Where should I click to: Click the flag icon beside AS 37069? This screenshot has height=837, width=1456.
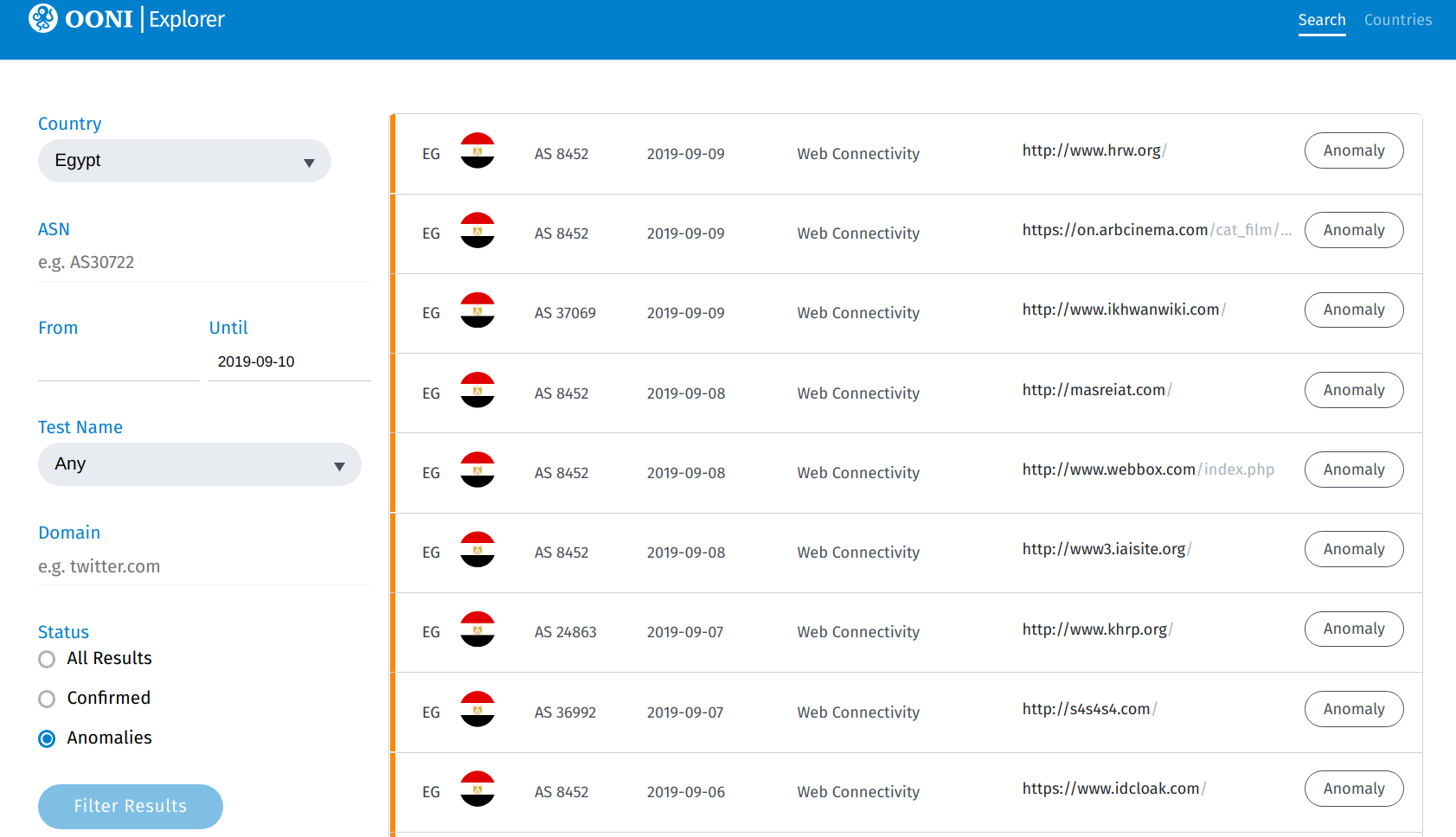click(x=477, y=310)
